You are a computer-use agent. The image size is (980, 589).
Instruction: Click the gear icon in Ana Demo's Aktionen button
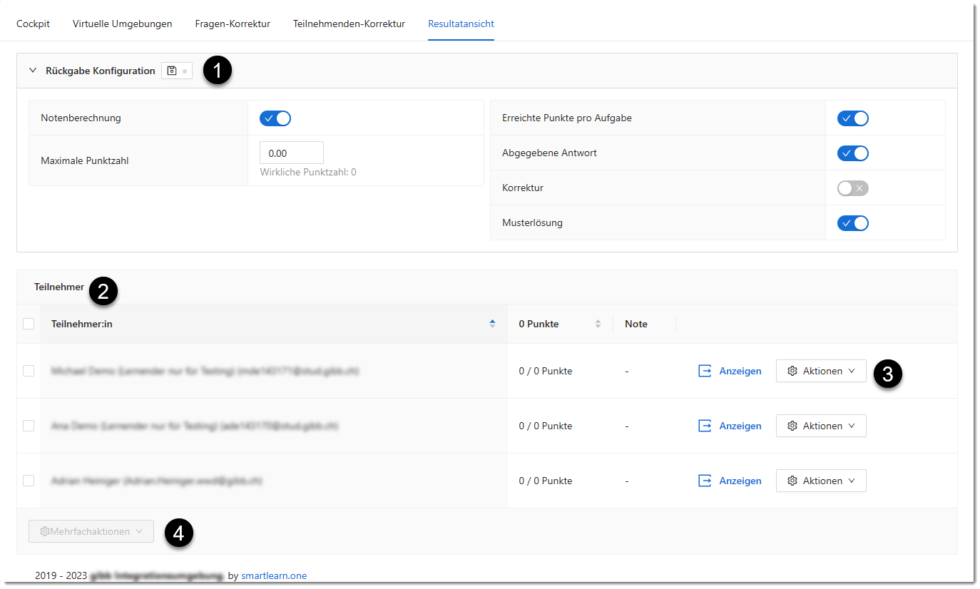point(794,425)
